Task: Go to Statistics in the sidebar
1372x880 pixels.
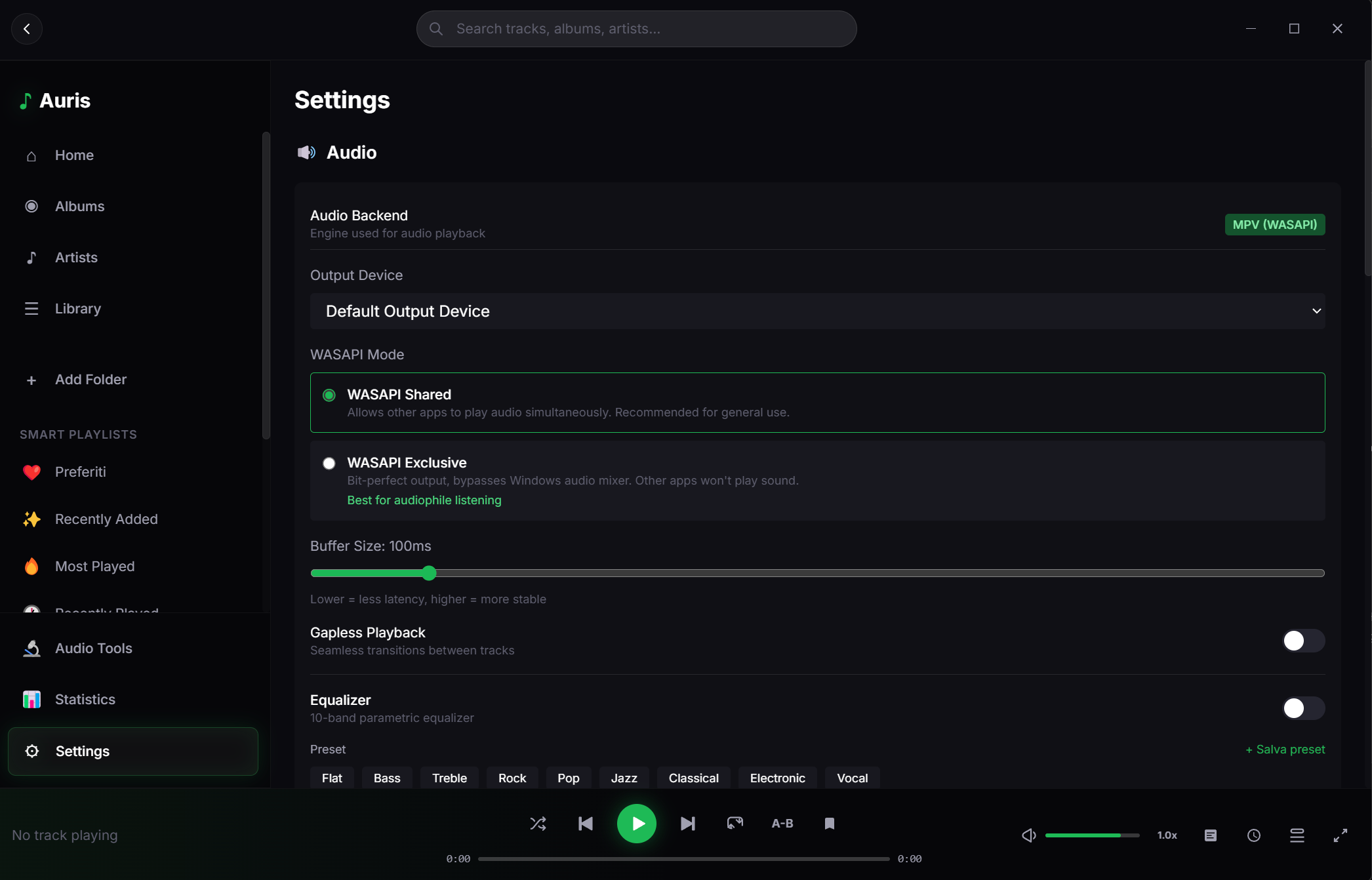Action: pyautogui.click(x=85, y=699)
